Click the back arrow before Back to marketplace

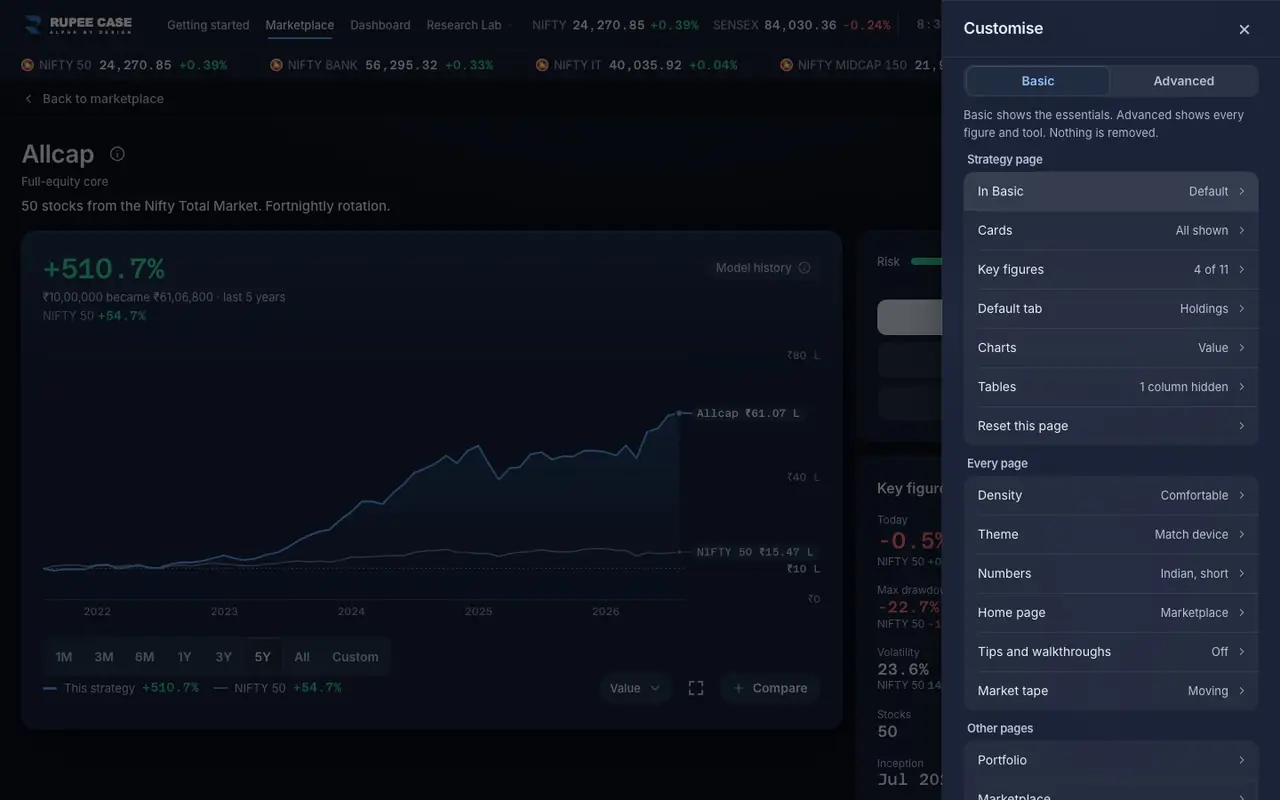point(28,99)
